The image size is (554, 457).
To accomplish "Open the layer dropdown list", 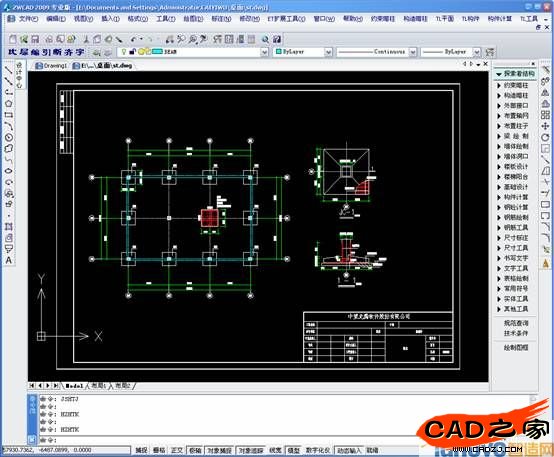I will pos(264,52).
